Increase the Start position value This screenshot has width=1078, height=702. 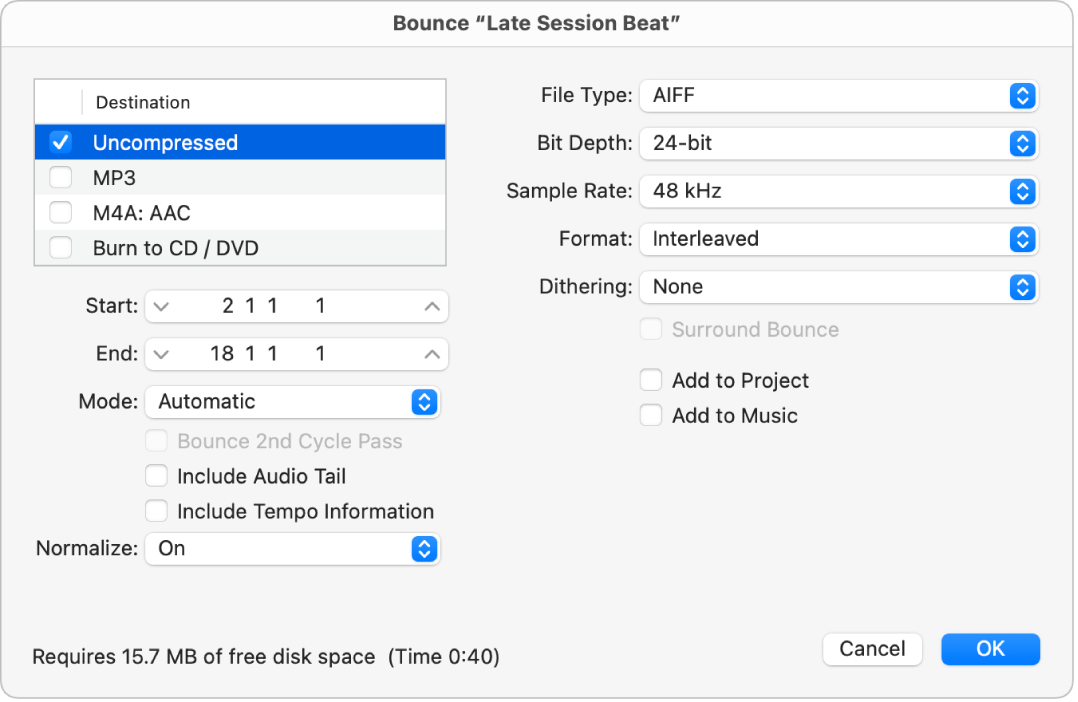tap(431, 307)
